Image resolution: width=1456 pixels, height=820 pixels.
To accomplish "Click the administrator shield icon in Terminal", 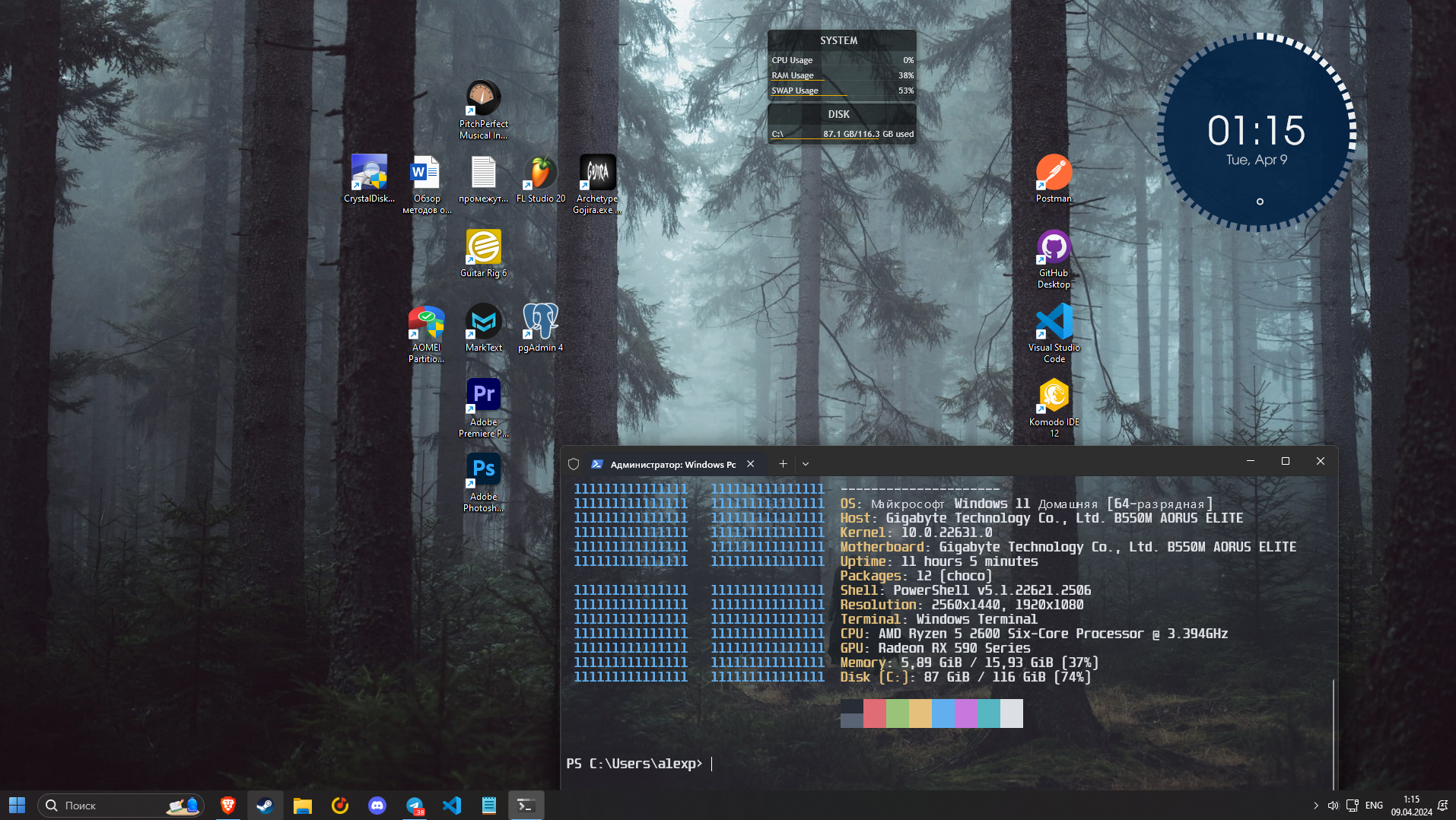I will point(574,464).
